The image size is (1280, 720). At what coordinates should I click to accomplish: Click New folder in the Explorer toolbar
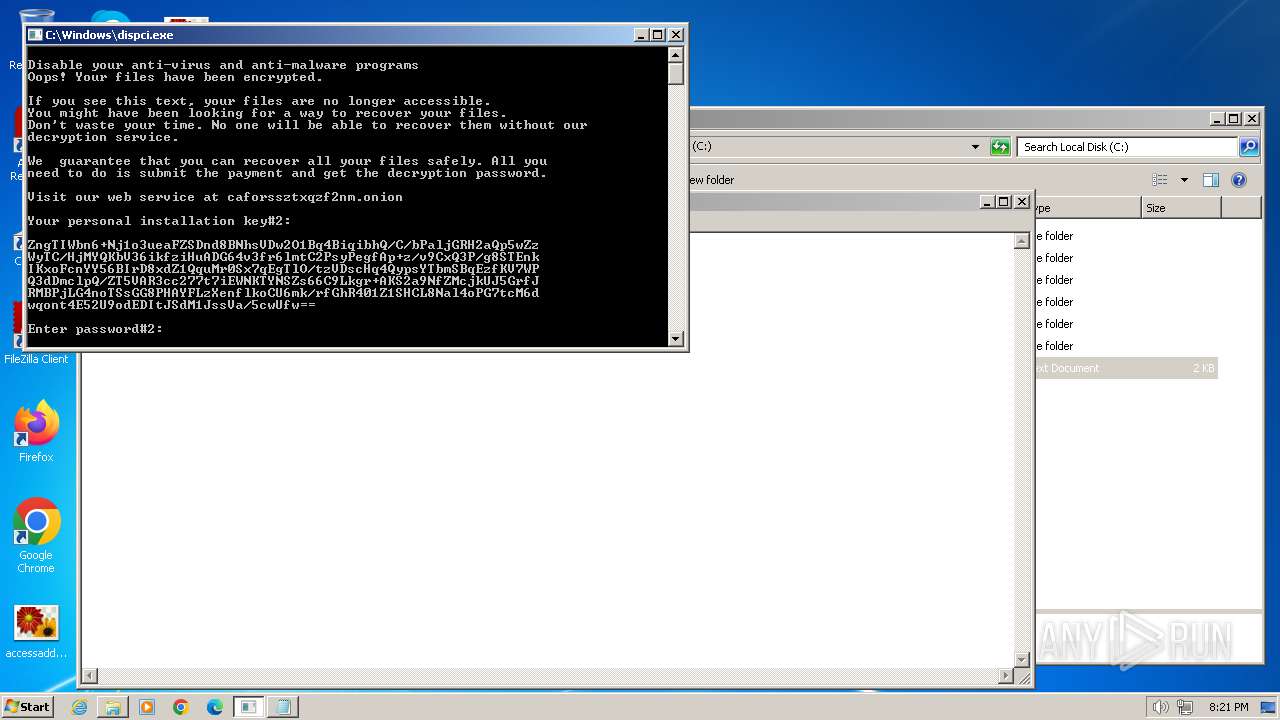[x=711, y=180]
